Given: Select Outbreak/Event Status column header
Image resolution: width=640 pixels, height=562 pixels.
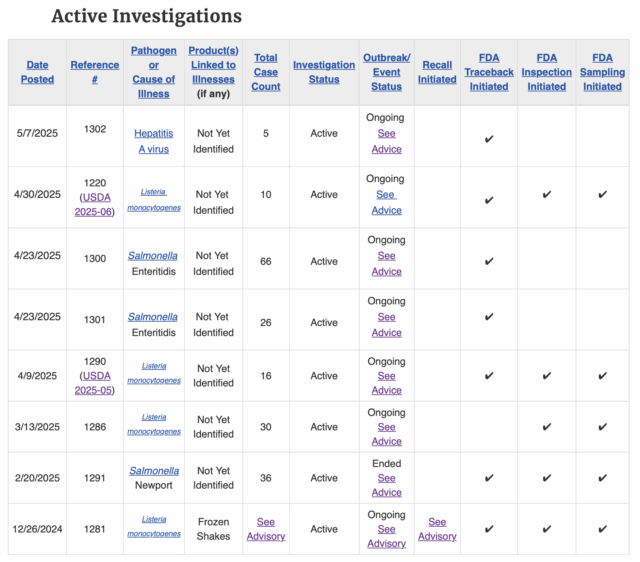Looking at the screenshot, I should [386, 72].
